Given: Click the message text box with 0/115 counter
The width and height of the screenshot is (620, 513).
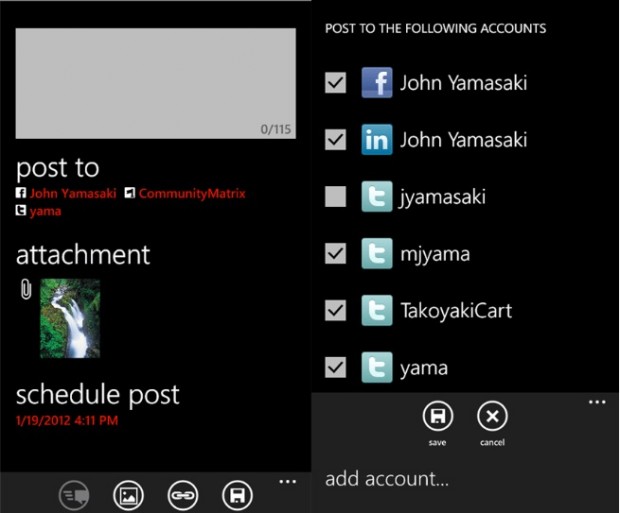Looking at the screenshot, I should click(155, 83).
